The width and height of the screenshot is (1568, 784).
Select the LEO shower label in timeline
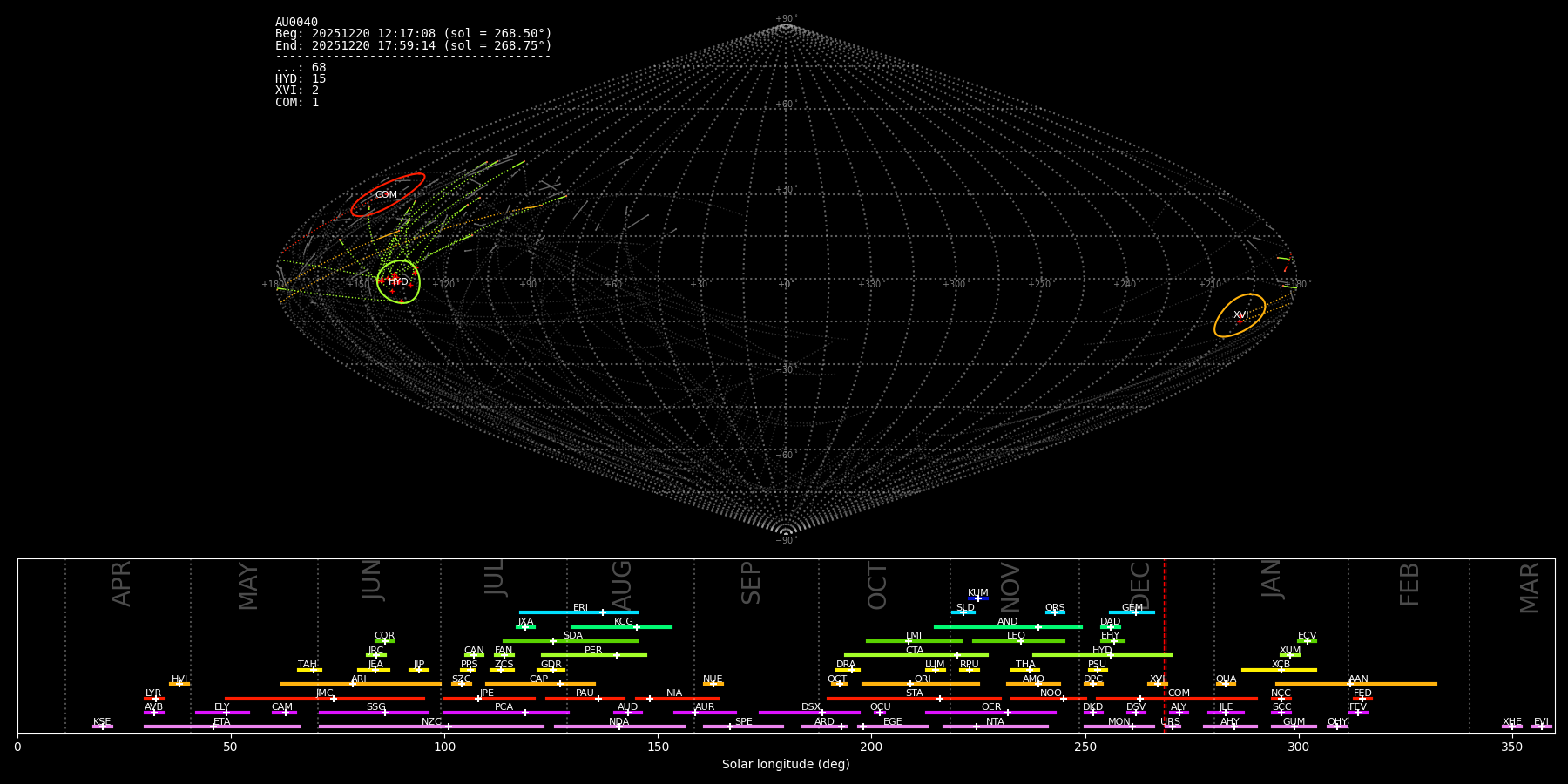1017,636
